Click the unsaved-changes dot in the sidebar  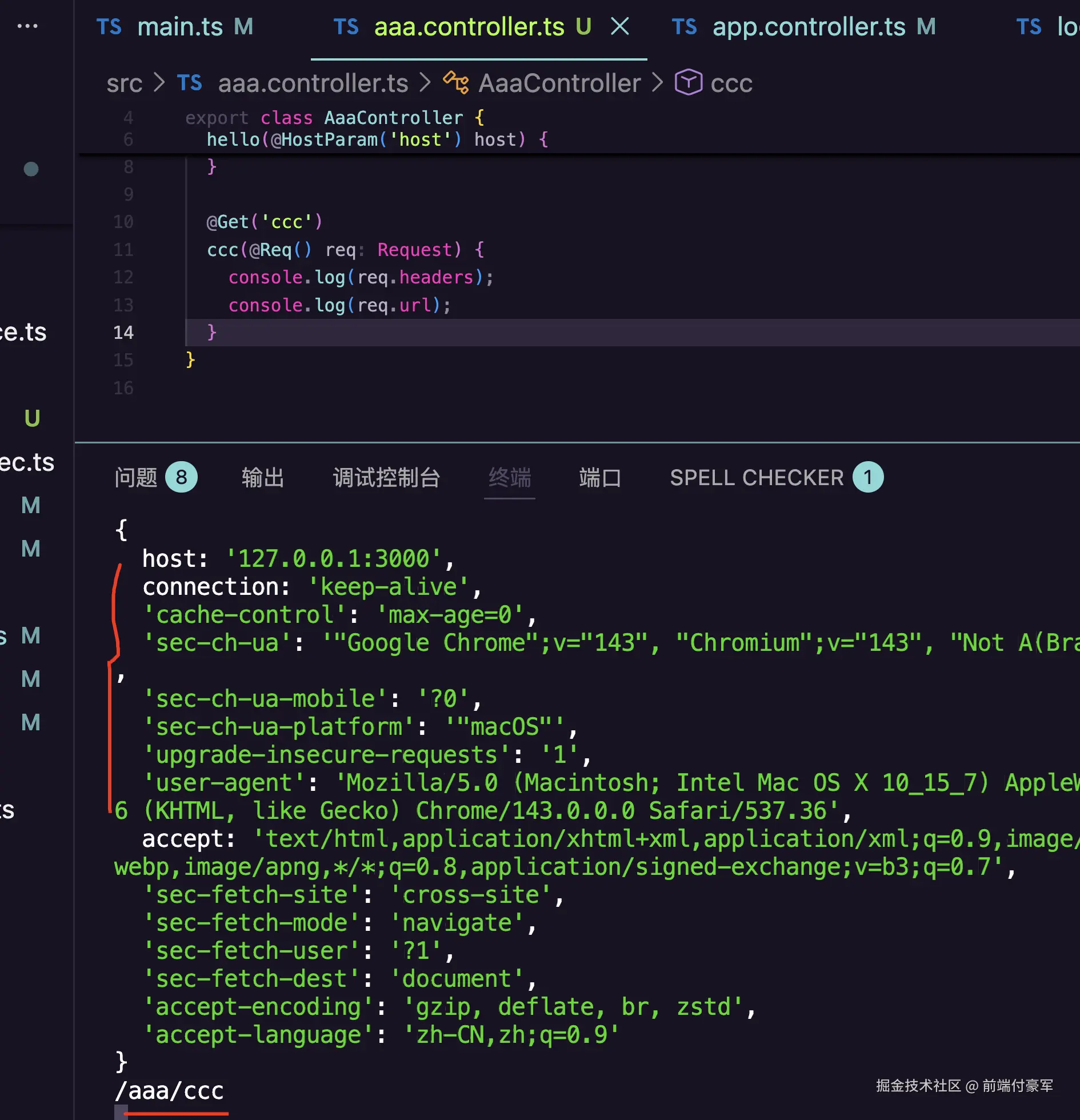coord(31,169)
